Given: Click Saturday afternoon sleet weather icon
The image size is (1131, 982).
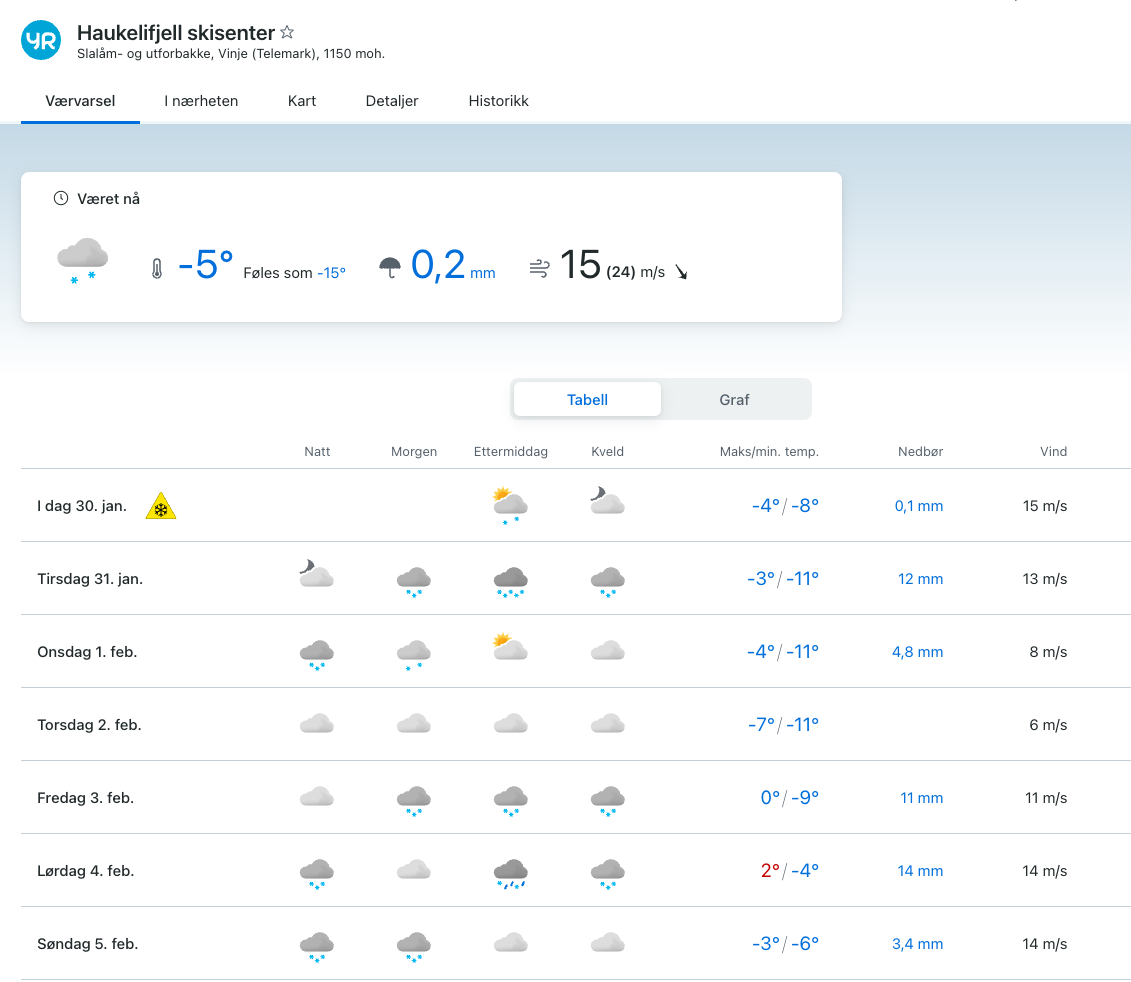Looking at the screenshot, I should [x=510, y=872].
